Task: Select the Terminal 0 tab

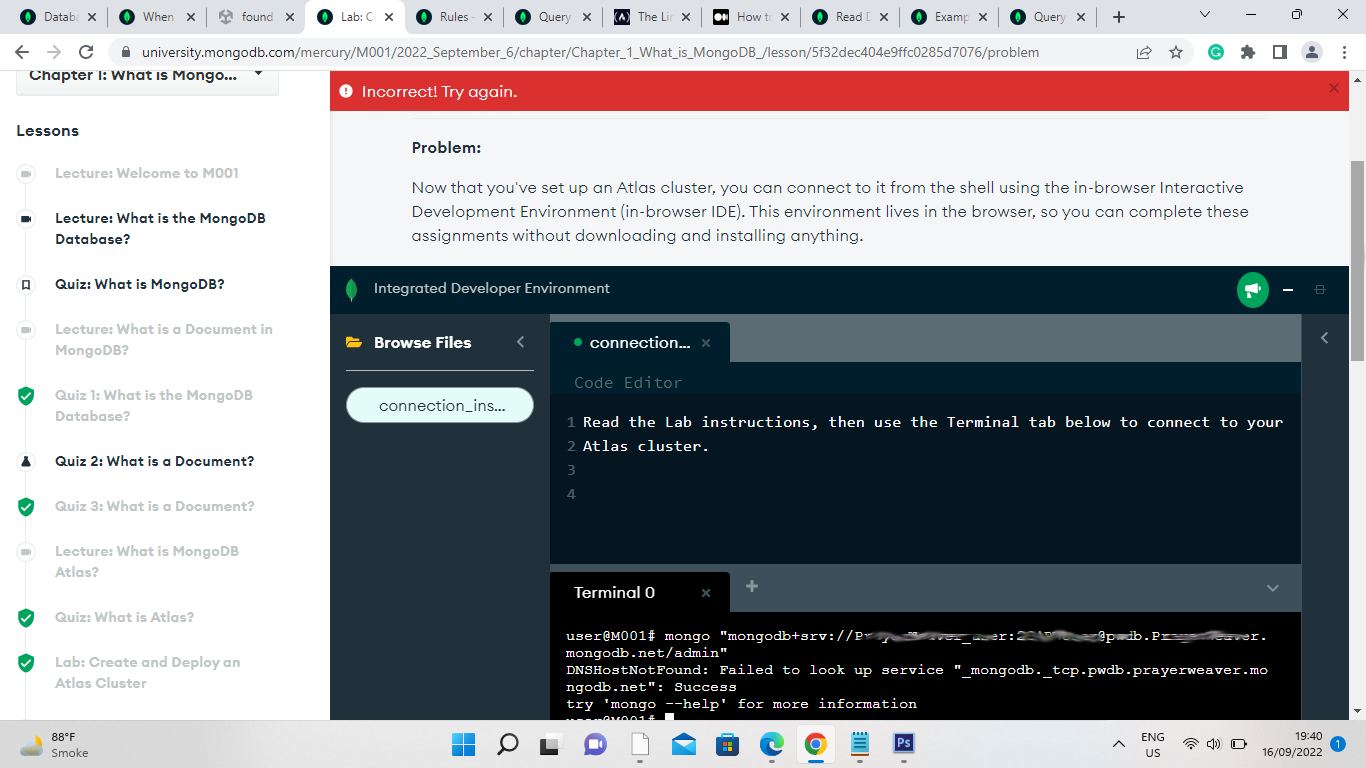Action: (x=614, y=593)
